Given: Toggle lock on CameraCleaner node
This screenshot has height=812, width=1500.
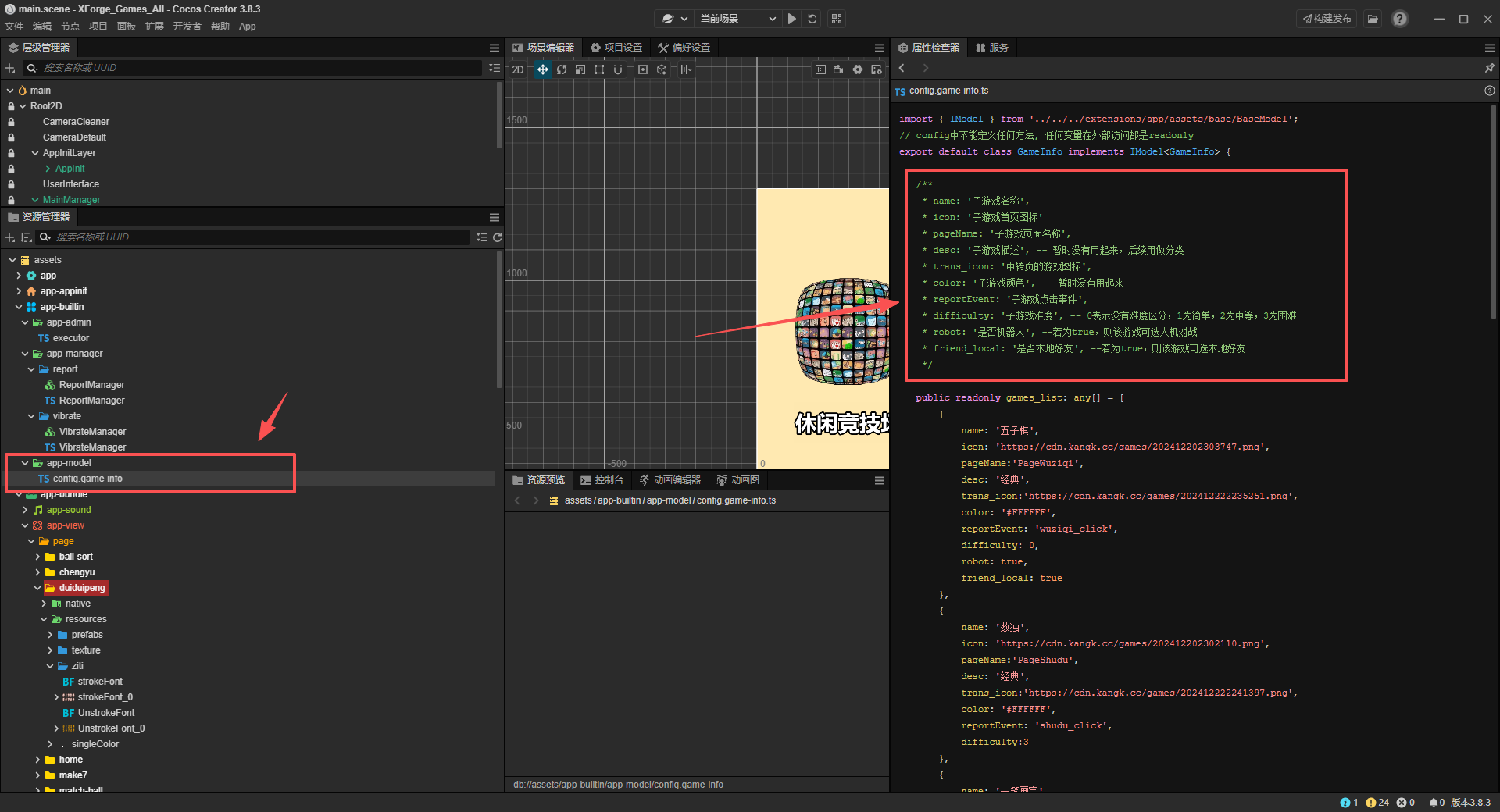Looking at the screenshot, I should [11, 122].
